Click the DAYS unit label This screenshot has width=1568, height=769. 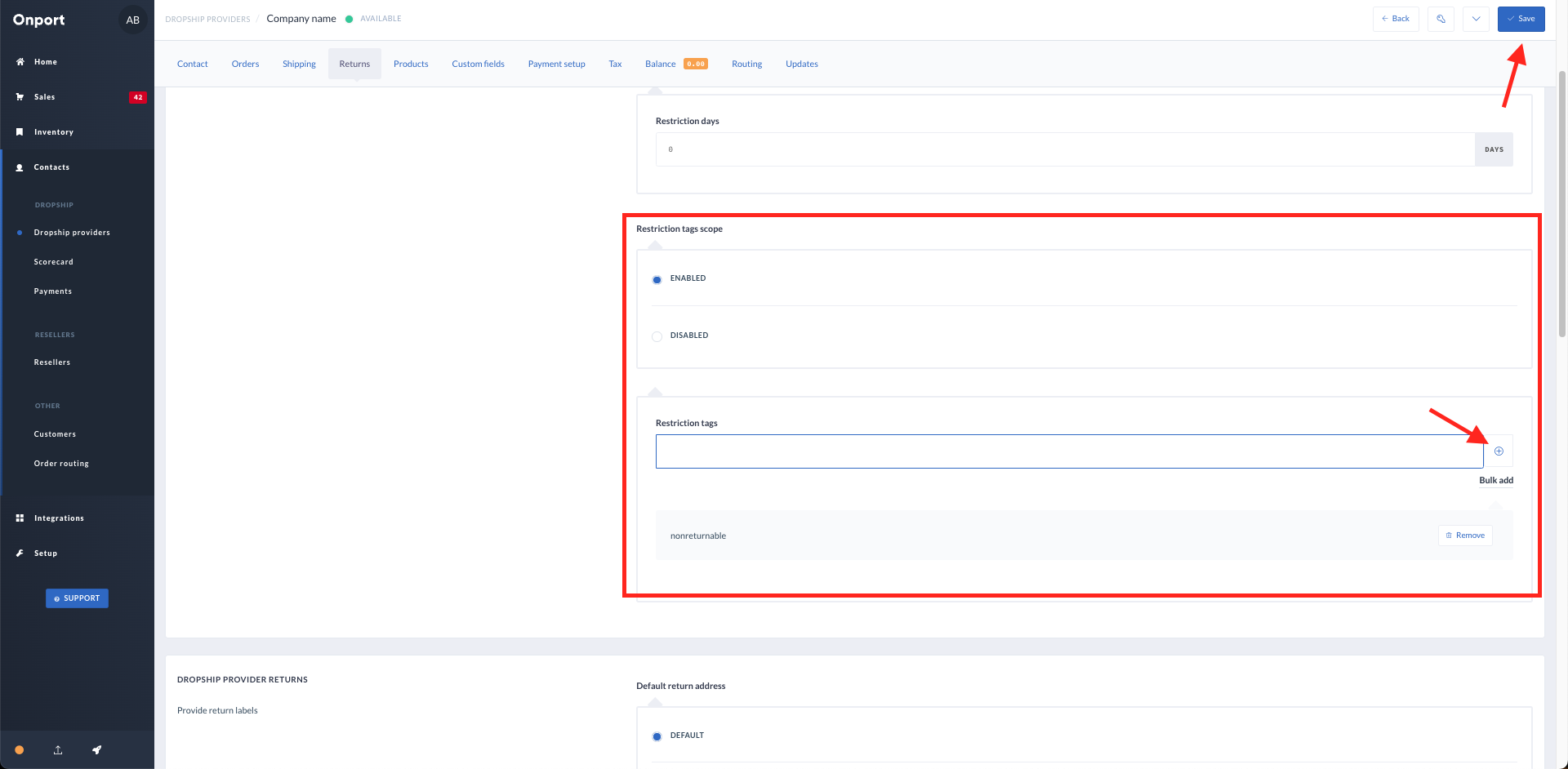pos(1494,149)
